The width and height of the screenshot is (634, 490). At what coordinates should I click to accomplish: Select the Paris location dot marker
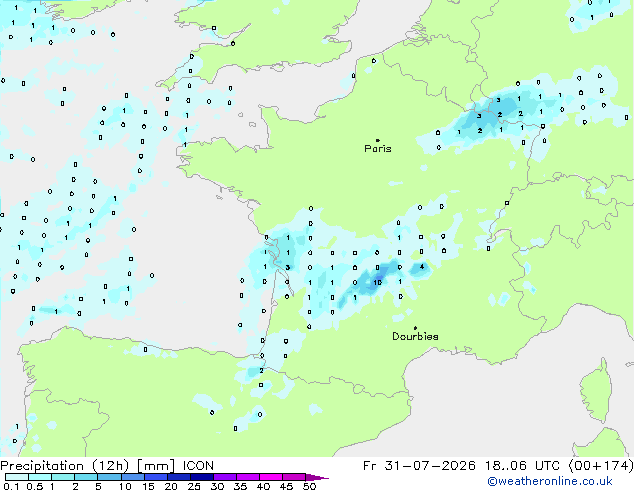pyautogui.click(x=378, y=140)
